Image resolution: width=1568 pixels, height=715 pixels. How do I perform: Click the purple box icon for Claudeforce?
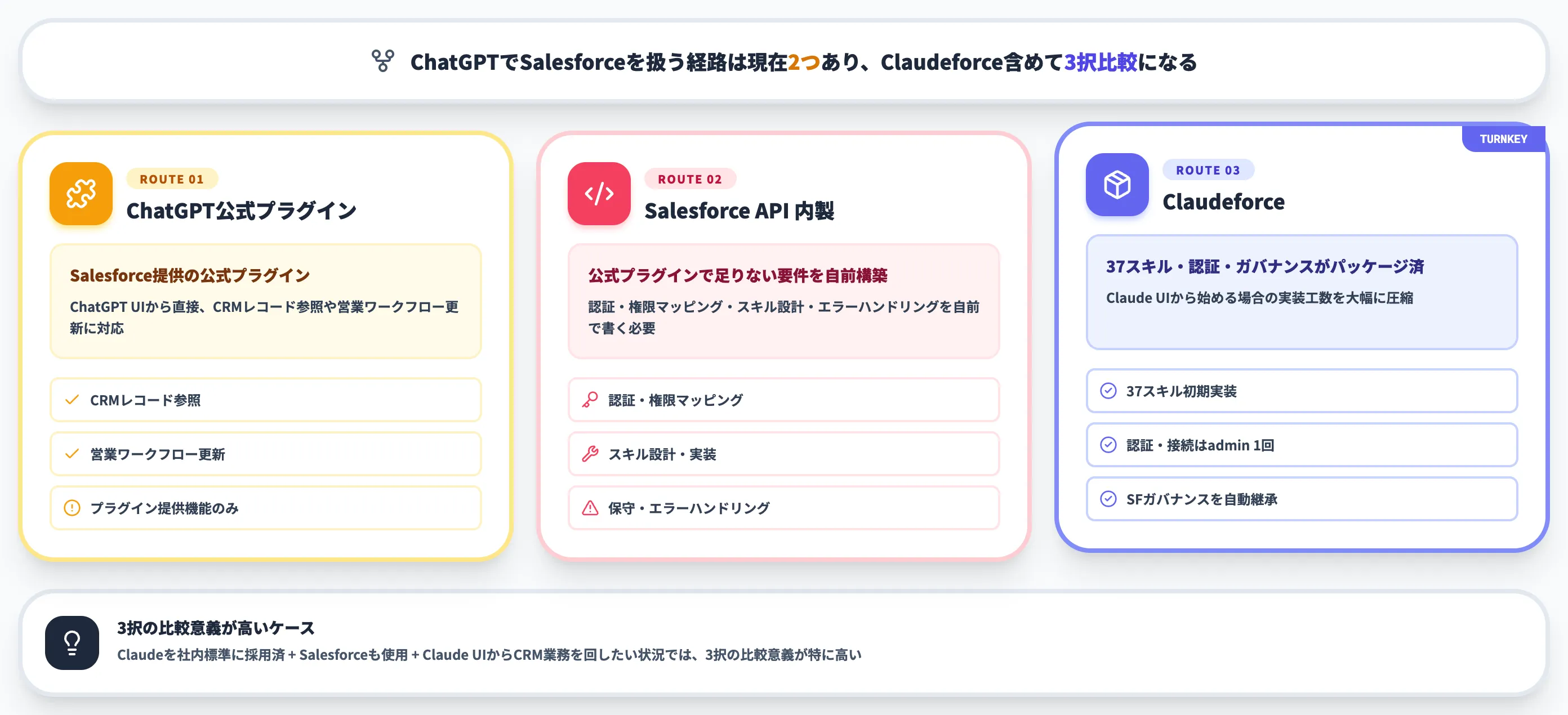[x=1117, y=184]
